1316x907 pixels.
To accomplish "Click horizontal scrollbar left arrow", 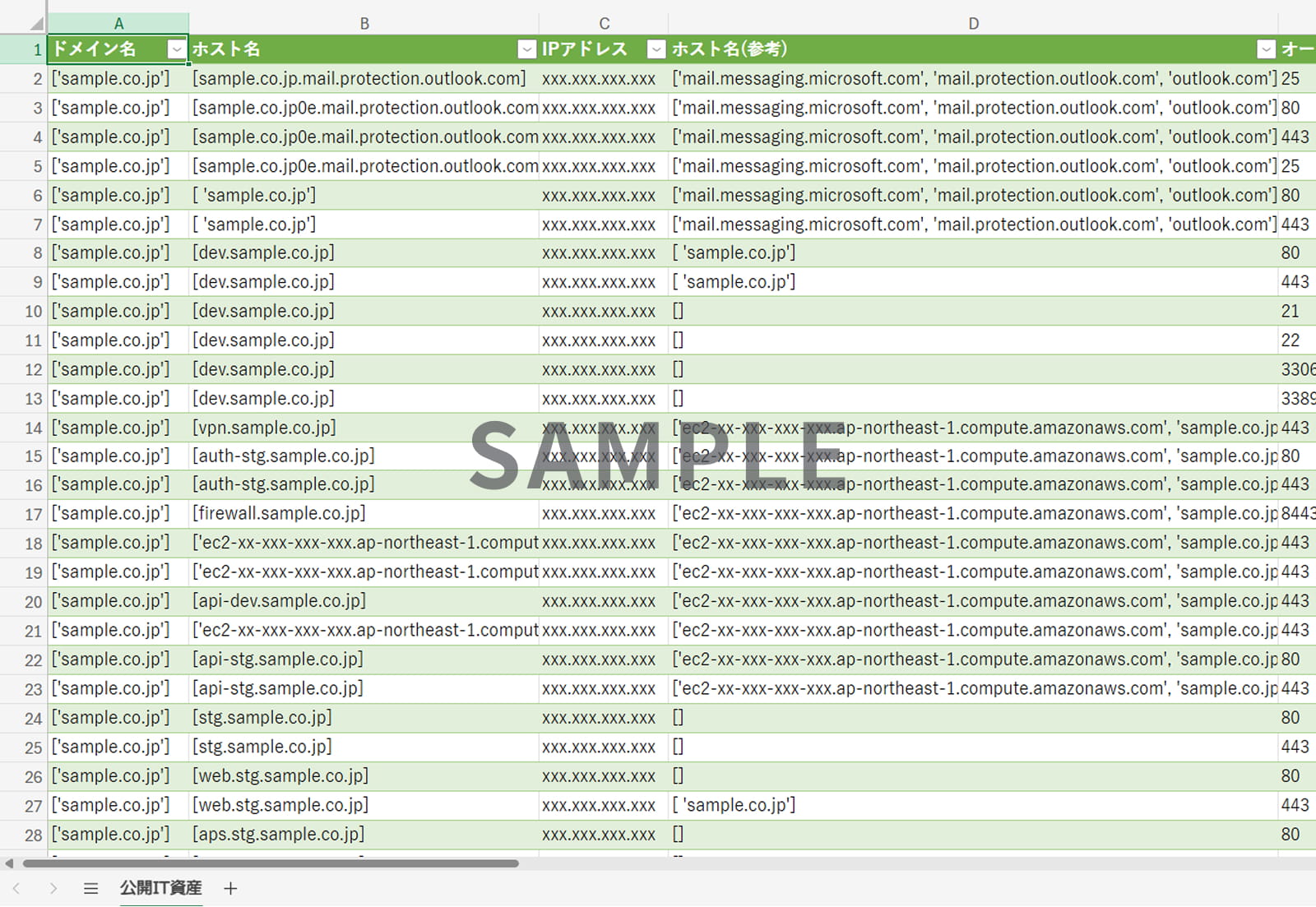I will (x=9, y=863).
